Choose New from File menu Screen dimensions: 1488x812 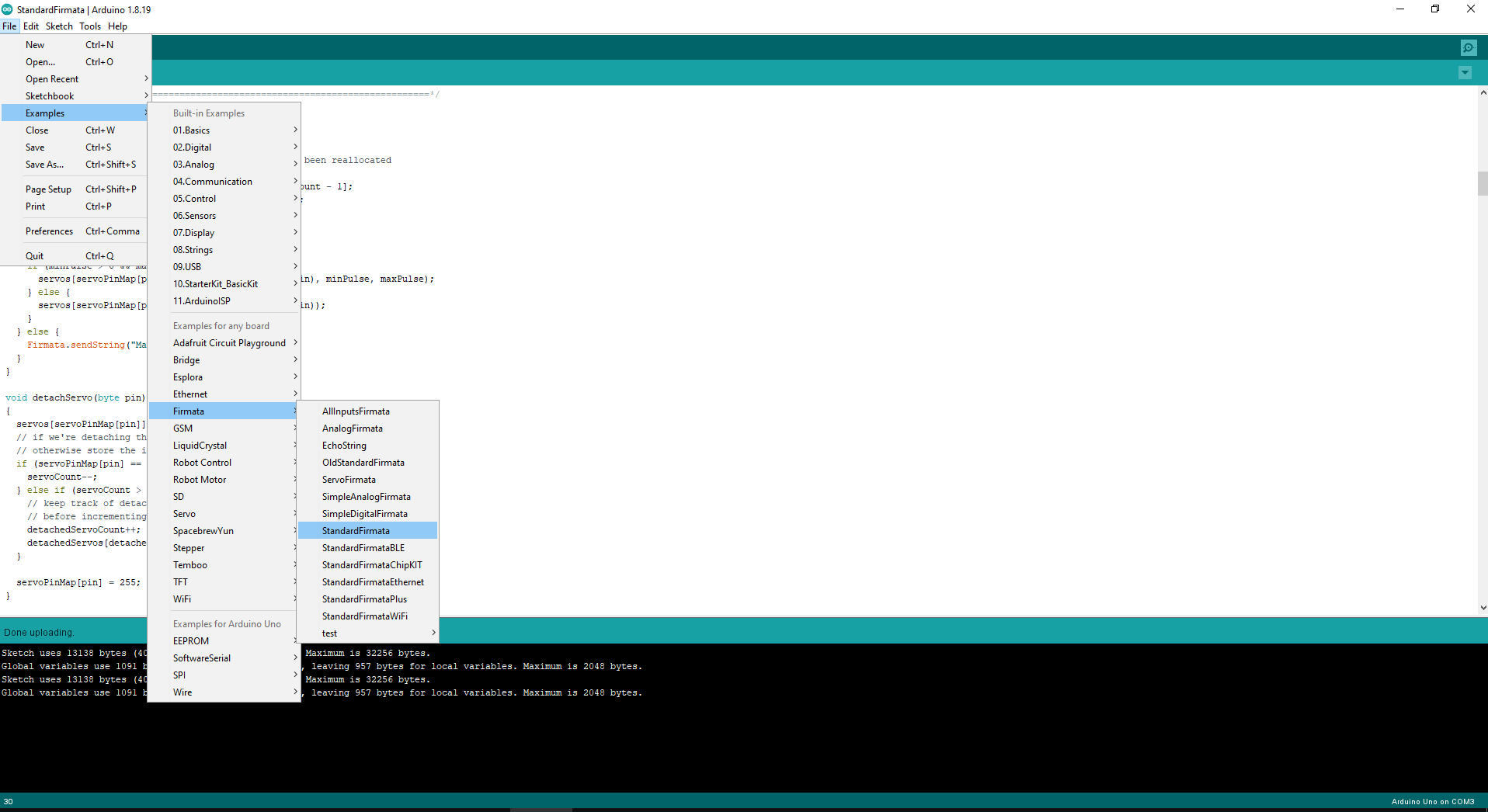[x=75, y=45]
